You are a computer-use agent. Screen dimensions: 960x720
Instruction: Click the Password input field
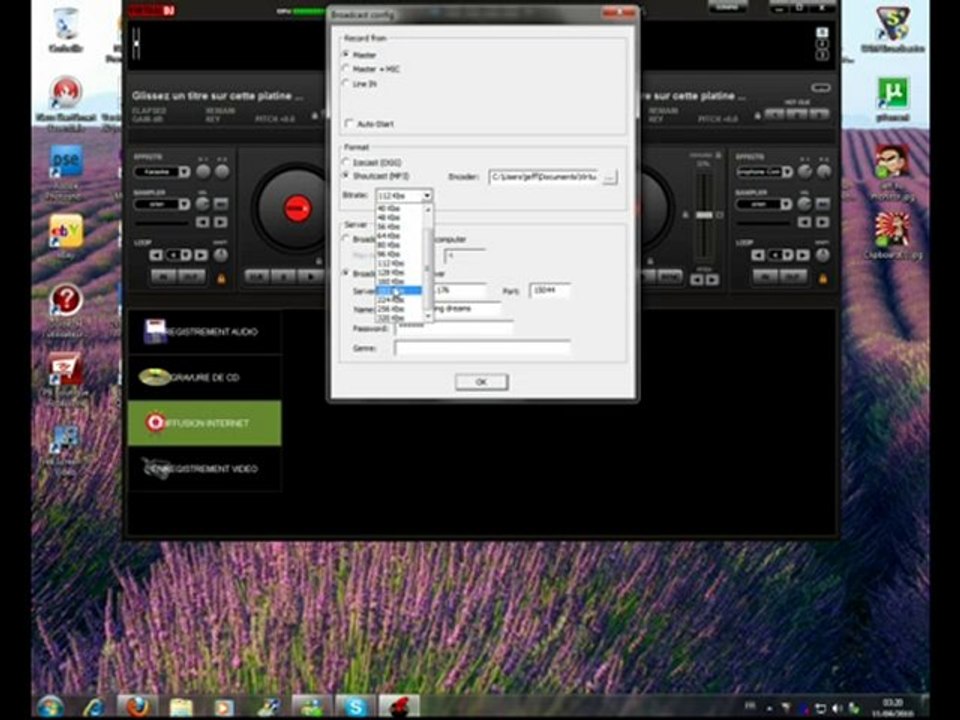(x=453, y=329)
